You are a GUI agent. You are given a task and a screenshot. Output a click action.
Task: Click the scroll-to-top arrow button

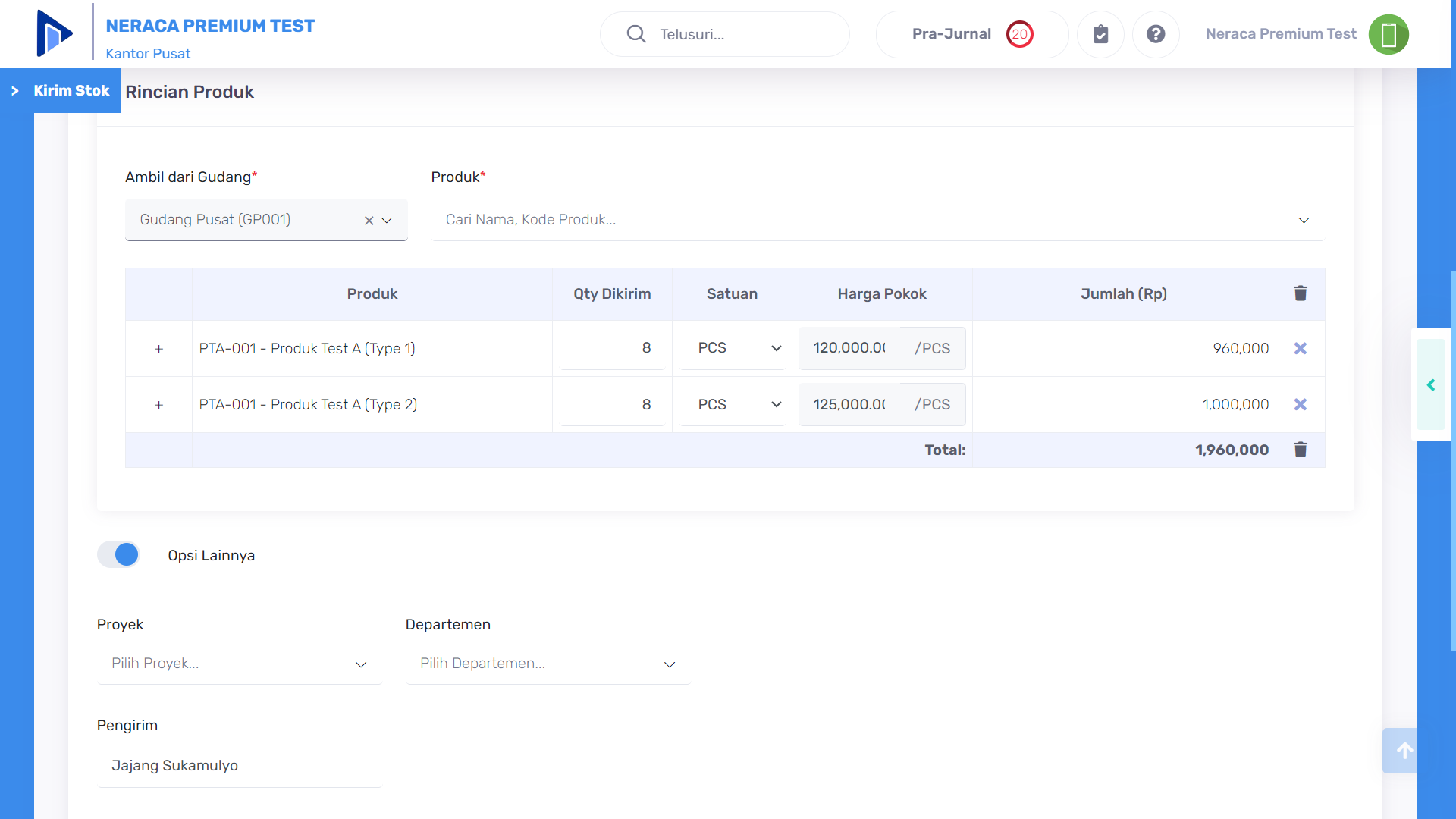tap(1400, 751)
